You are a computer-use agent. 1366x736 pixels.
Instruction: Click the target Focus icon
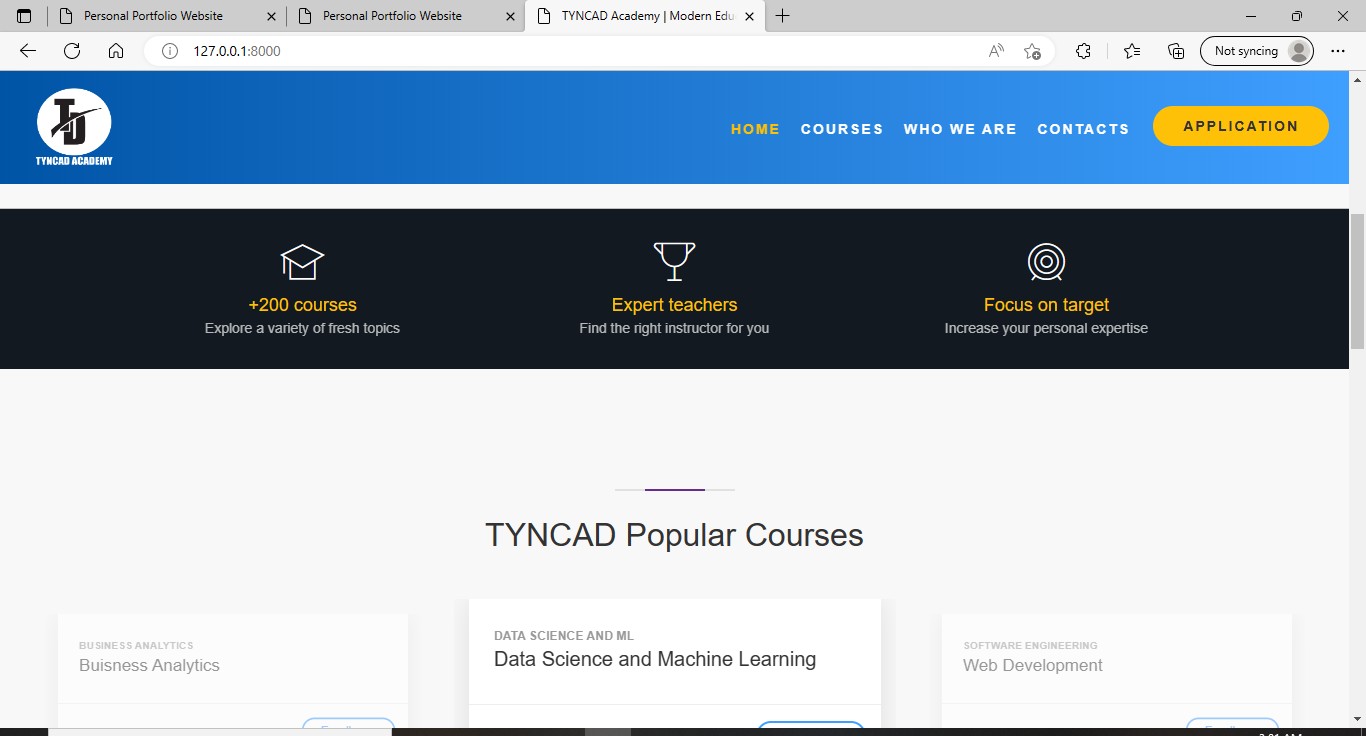(x=1046, y=262)
